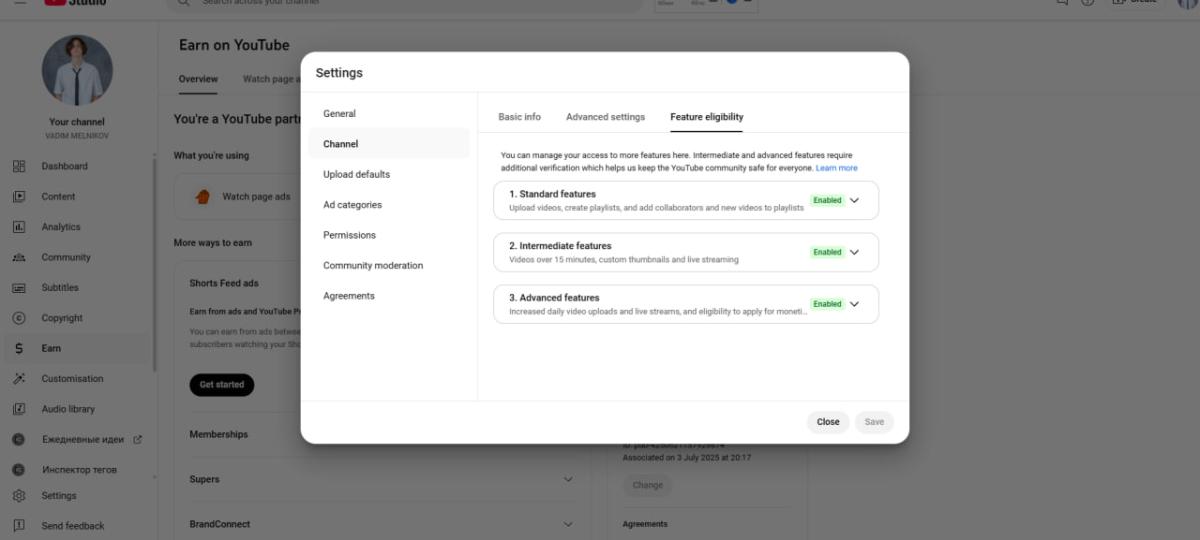Click the Get started button

click(x=222, y=384)
